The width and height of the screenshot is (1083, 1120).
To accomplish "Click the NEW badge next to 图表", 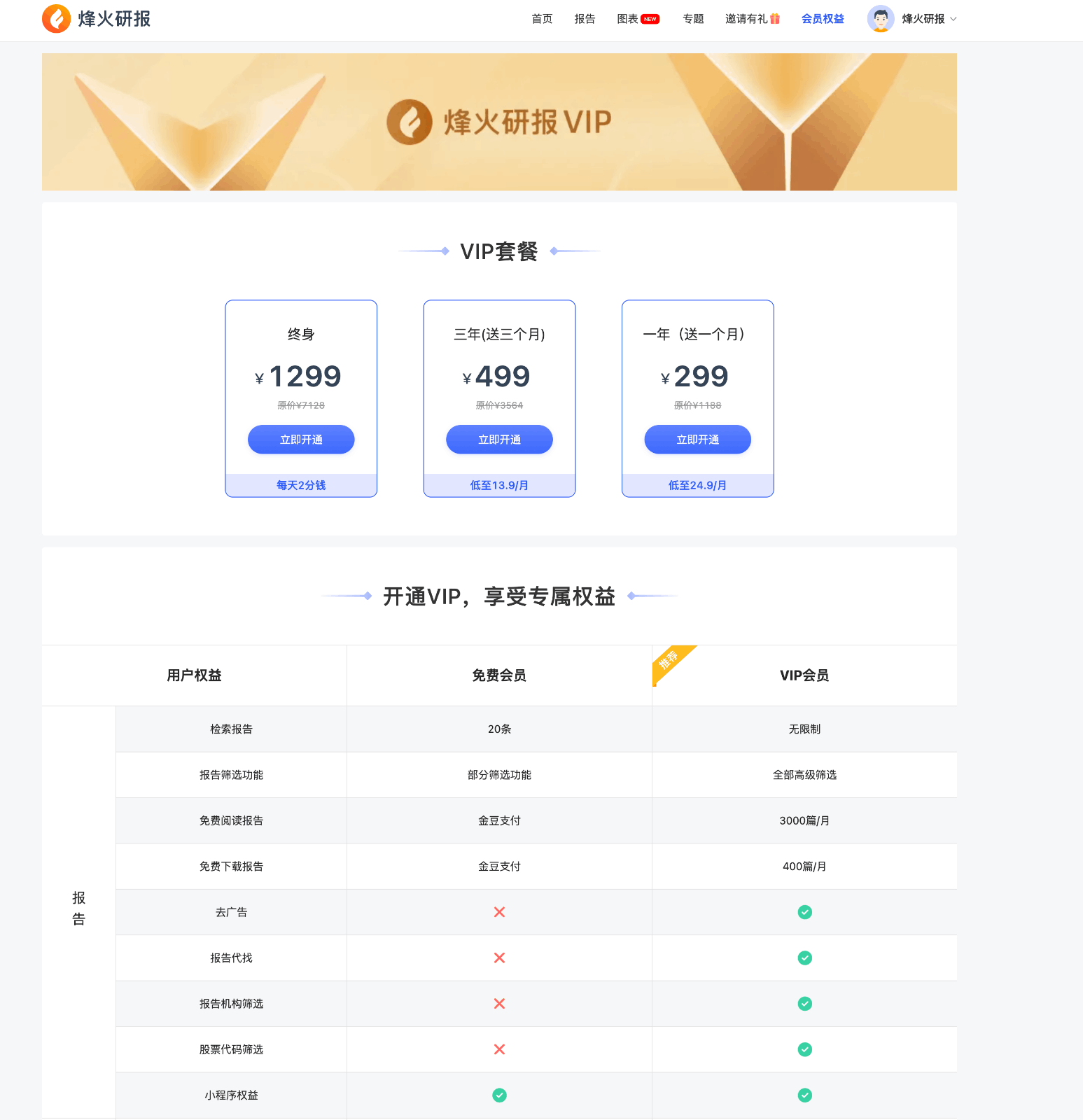I will (x=650, y=19).
